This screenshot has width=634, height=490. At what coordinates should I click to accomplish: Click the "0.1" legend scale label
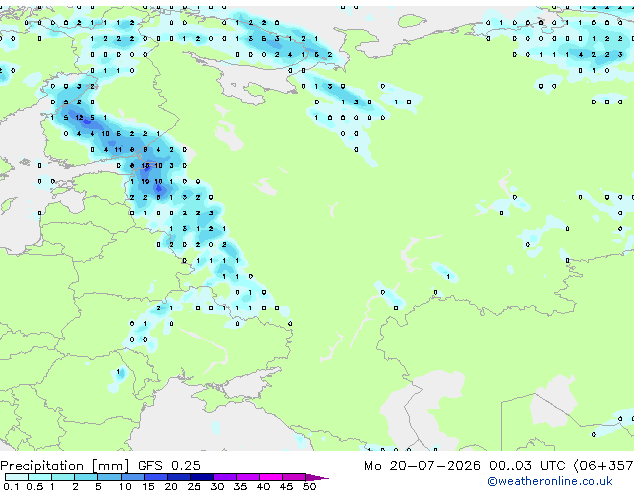click(x=11, y=486)
